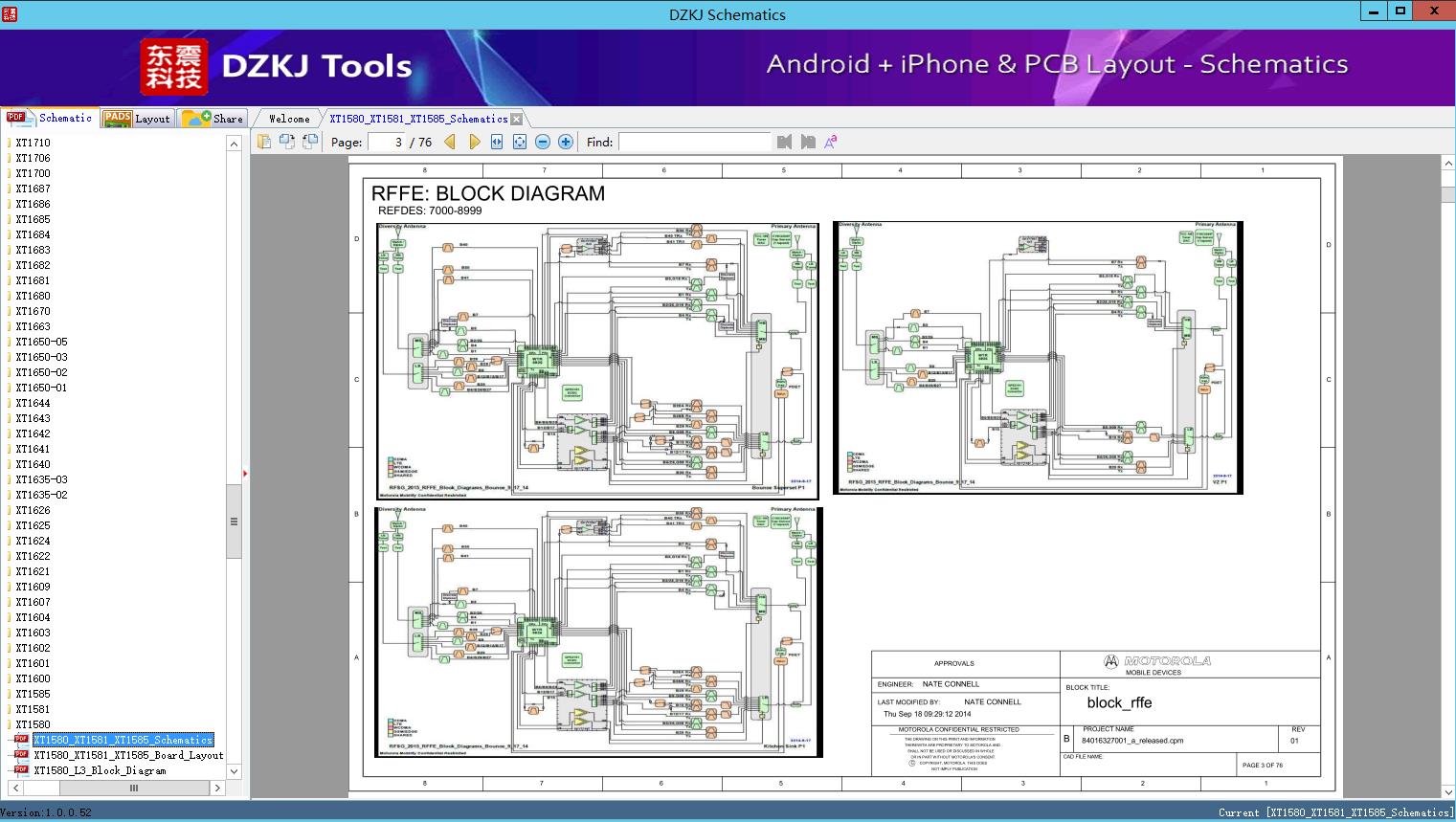The image size is (1456, 822).
Task: Select XT1626 in the model tree
Action: coord(33,510)
